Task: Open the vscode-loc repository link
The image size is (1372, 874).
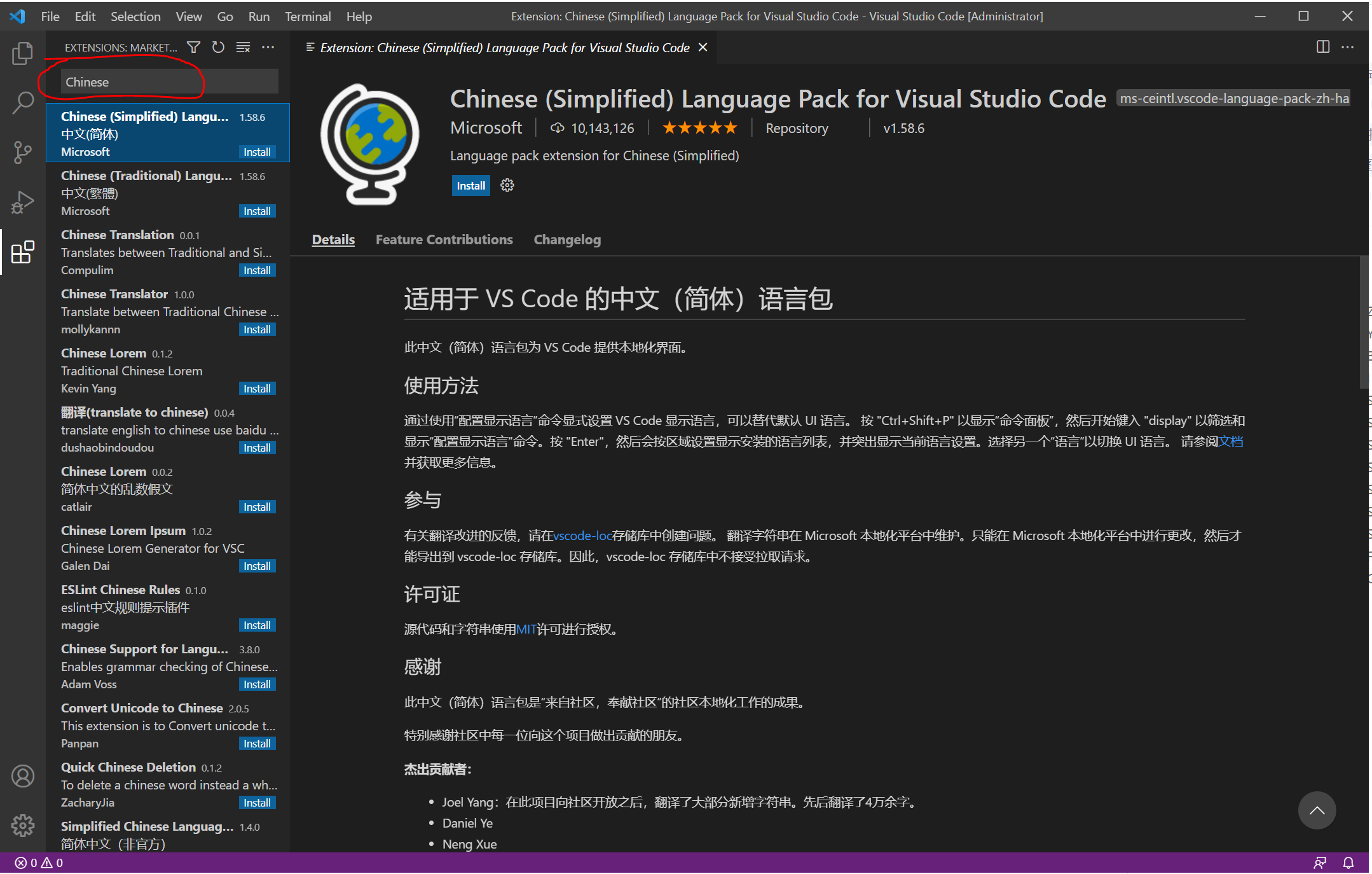Action: pos(582,535)
